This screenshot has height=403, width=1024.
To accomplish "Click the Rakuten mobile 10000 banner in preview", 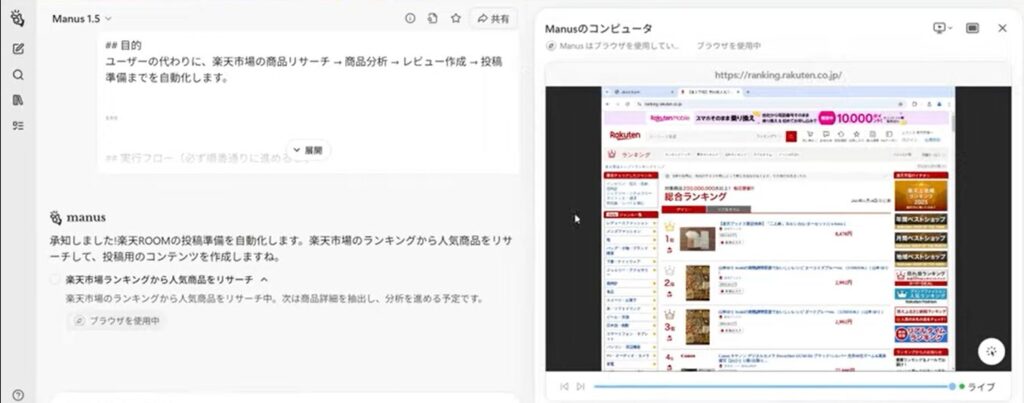I will 776,118.
